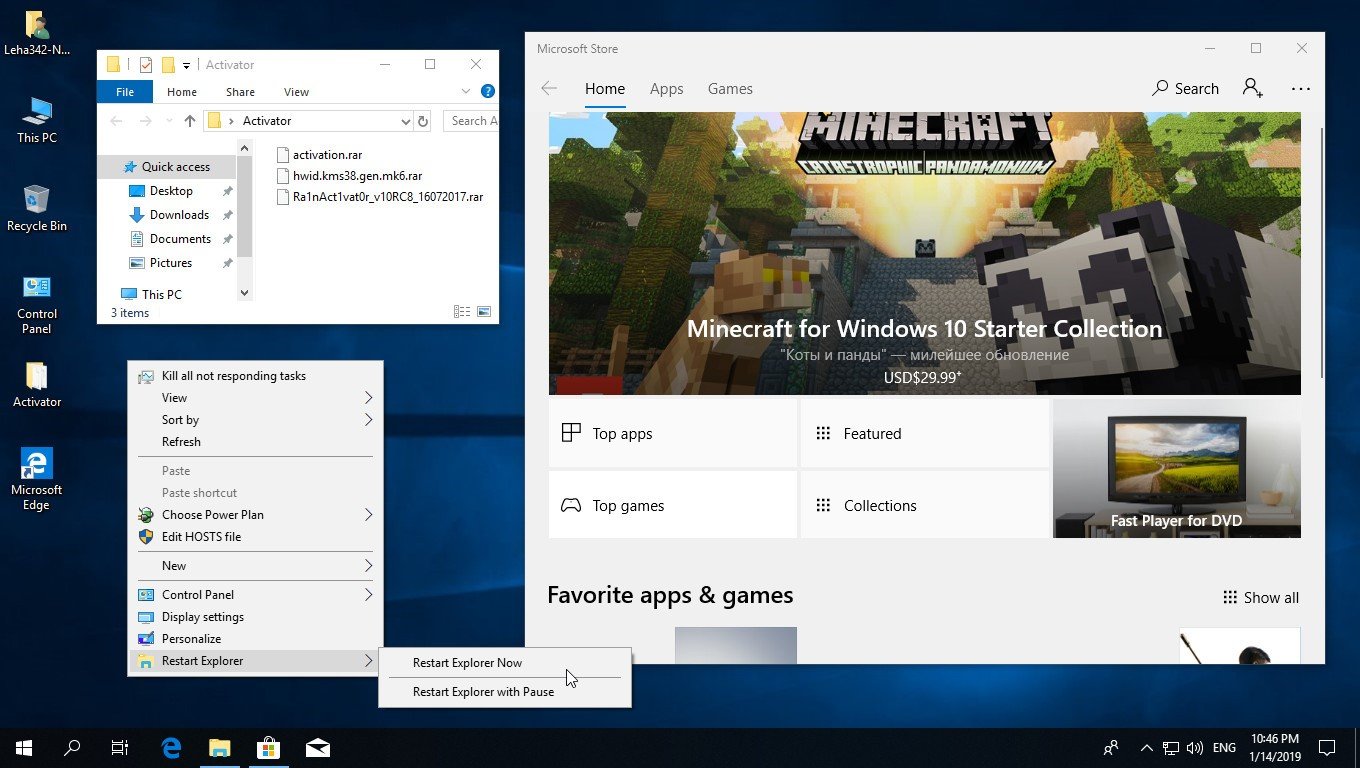This screenshot has width=1360, height=768.
Task: Refresh the Explorer address bar
Action: point(423,121)
